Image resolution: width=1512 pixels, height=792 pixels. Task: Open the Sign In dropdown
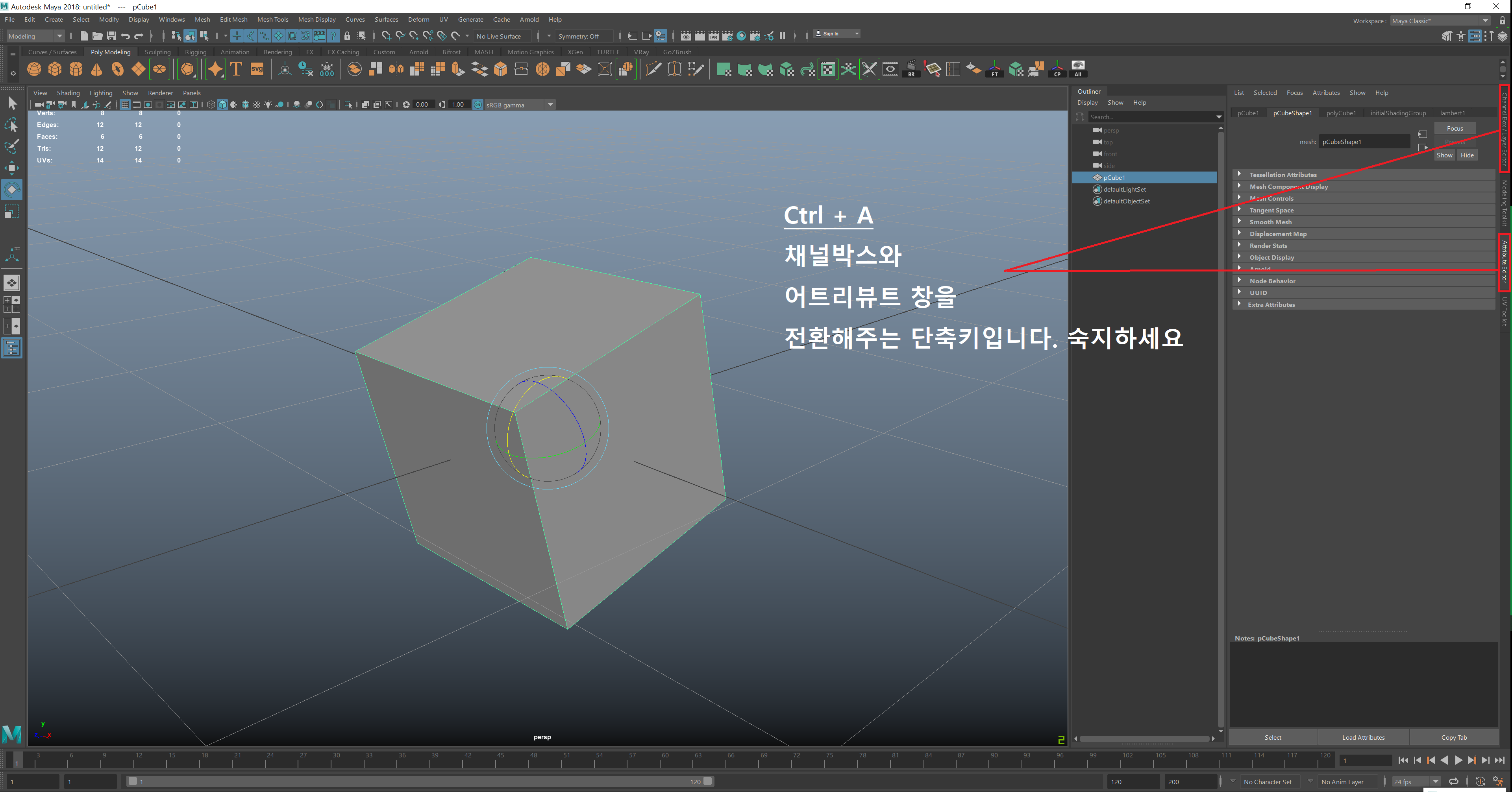point(837,33)
